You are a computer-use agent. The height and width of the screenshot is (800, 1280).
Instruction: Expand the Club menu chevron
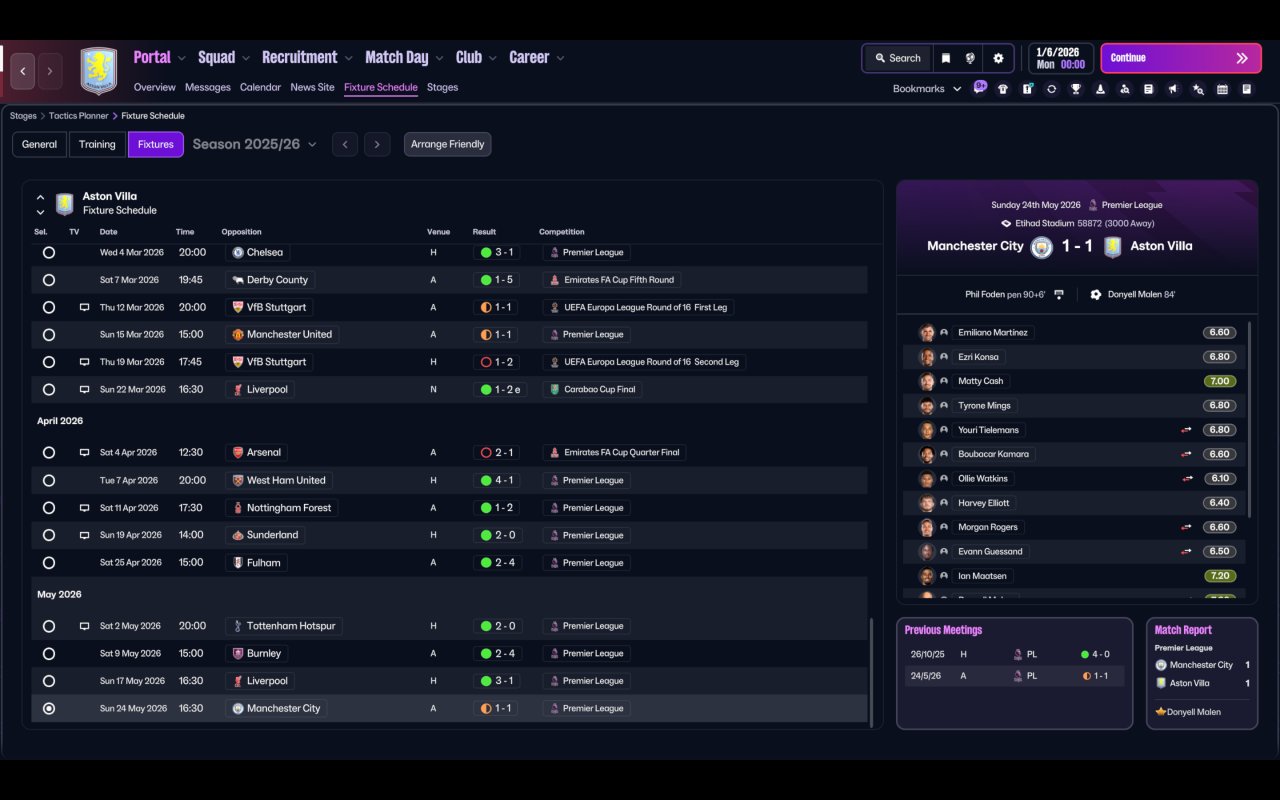[x=492, y=58]
